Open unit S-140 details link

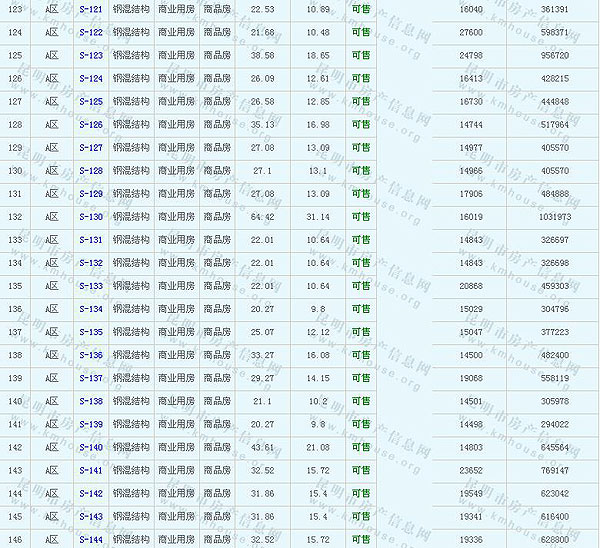[x=91, y=447]
